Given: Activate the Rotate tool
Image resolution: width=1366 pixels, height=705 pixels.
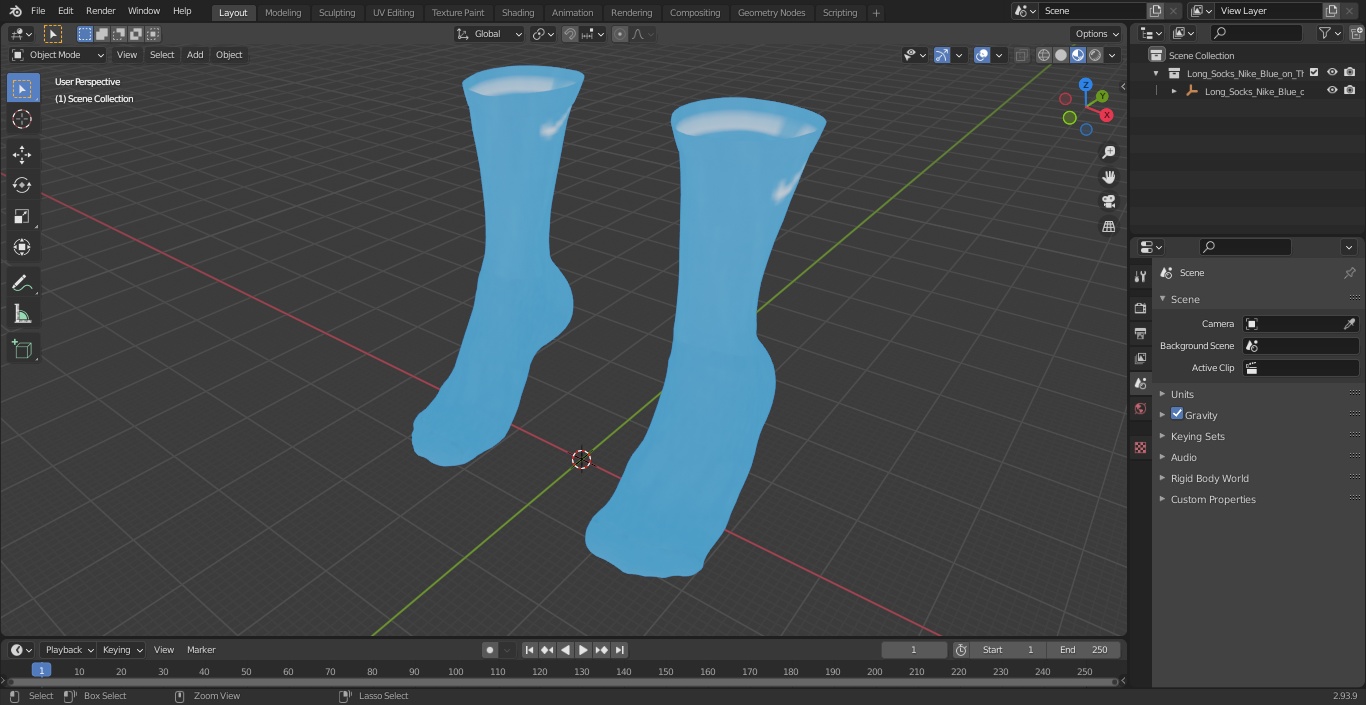Looking at the screenshot, I should [x=22, y=185].
